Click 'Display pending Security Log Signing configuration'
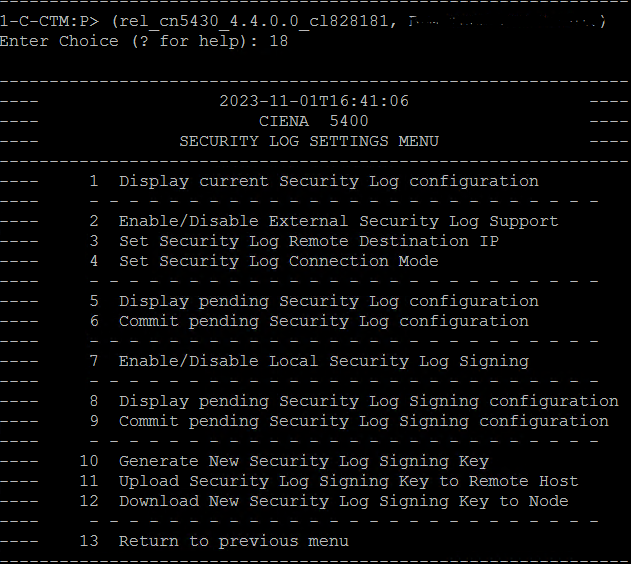The image size is (631, 564). (x=369, y=401)
